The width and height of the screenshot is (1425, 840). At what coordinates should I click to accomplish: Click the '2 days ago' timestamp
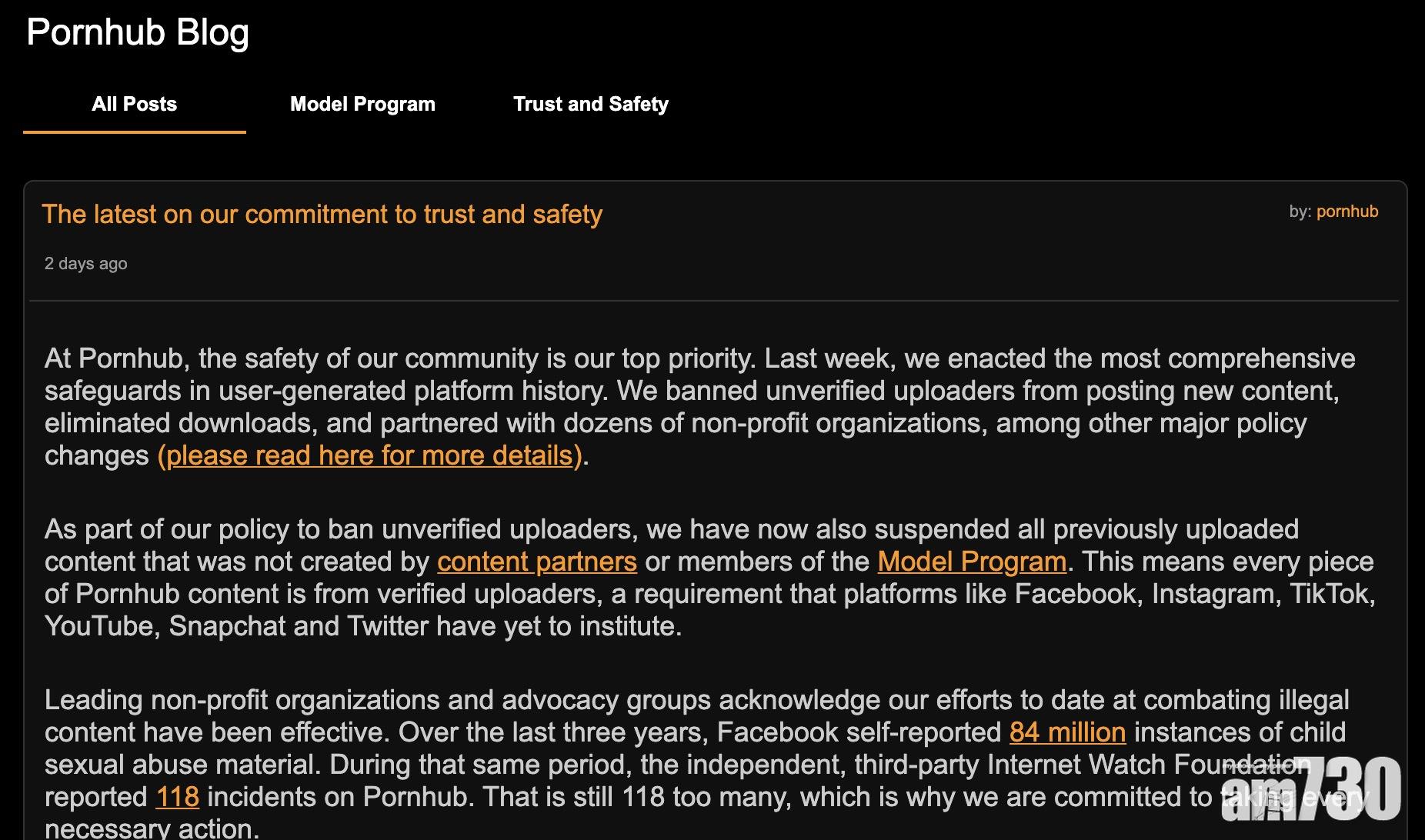coord(86,264)
